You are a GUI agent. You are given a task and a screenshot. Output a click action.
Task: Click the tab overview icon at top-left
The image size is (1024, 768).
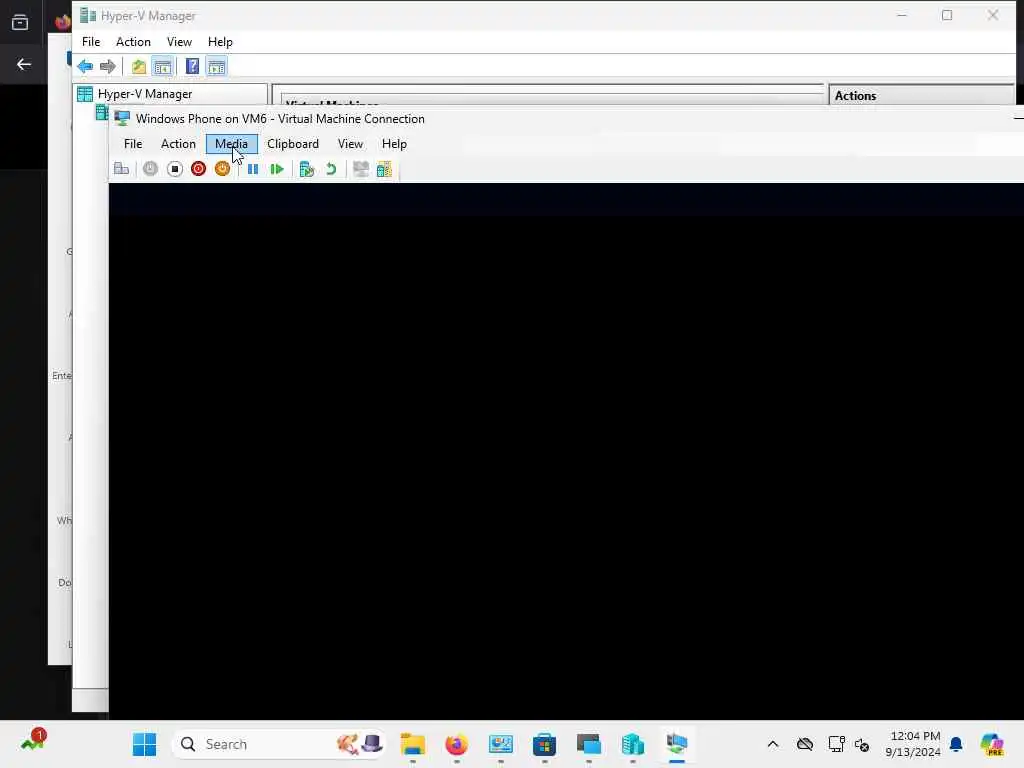coord(20,22)
